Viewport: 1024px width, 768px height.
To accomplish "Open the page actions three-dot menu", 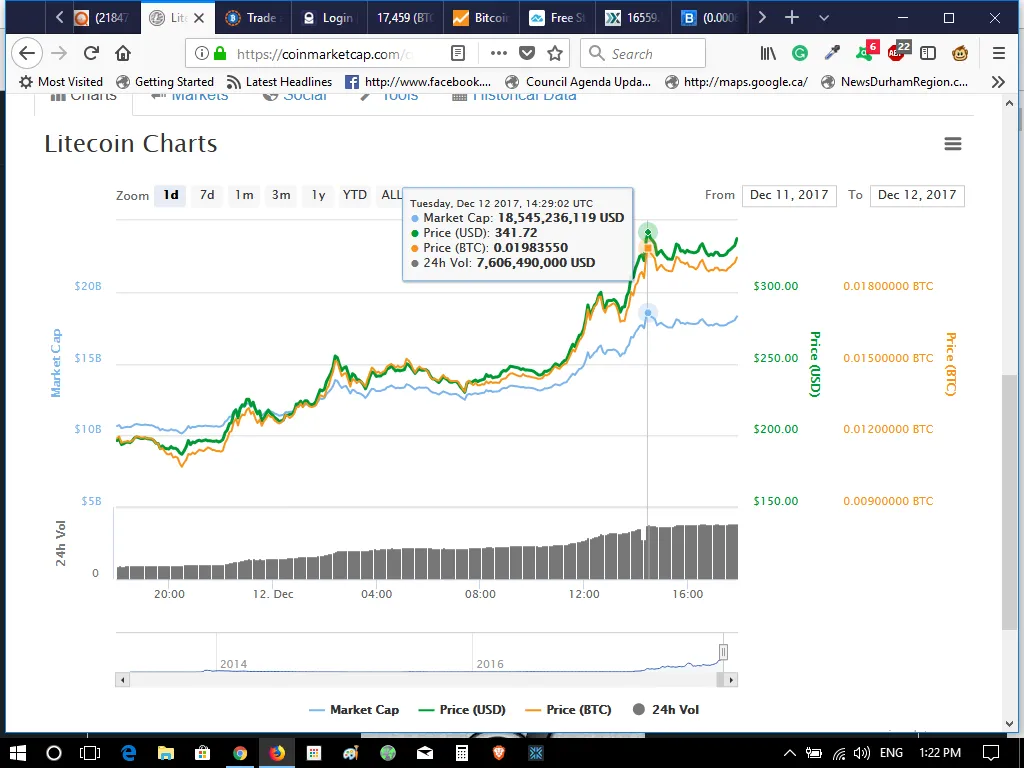I will point(498,54).
